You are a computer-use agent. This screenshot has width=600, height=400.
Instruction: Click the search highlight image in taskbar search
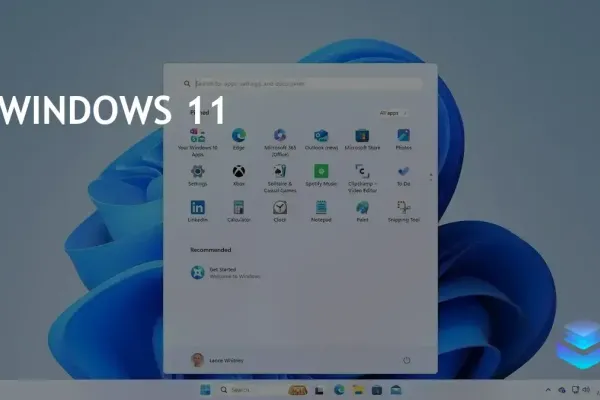[298, 390]
